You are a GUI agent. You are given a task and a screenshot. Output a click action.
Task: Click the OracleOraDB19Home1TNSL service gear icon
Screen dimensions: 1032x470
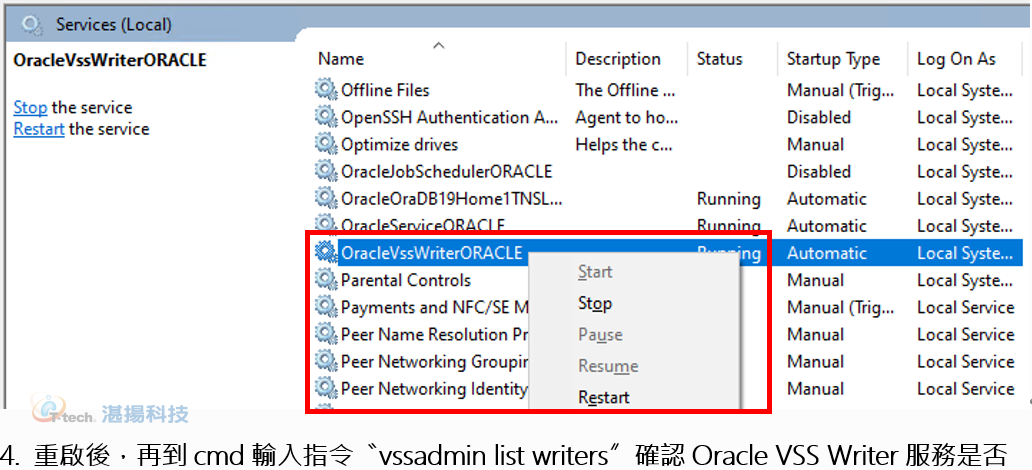[x=325, y=198]
